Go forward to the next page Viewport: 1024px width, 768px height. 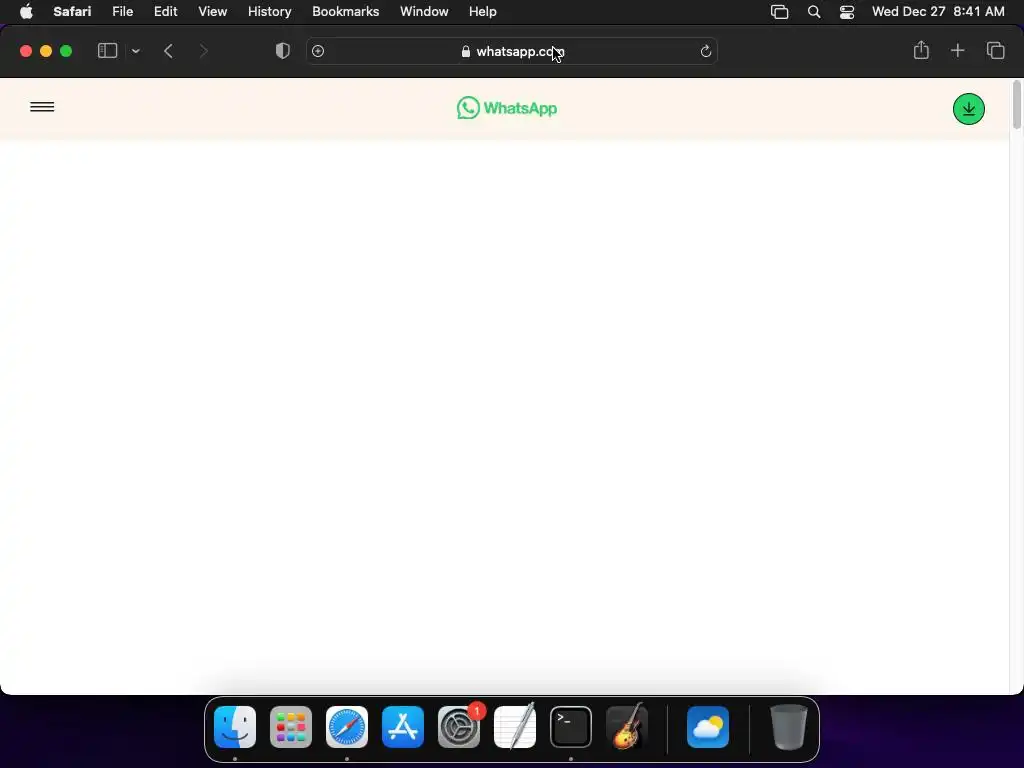pyautogui.click(x=203, y=51)
